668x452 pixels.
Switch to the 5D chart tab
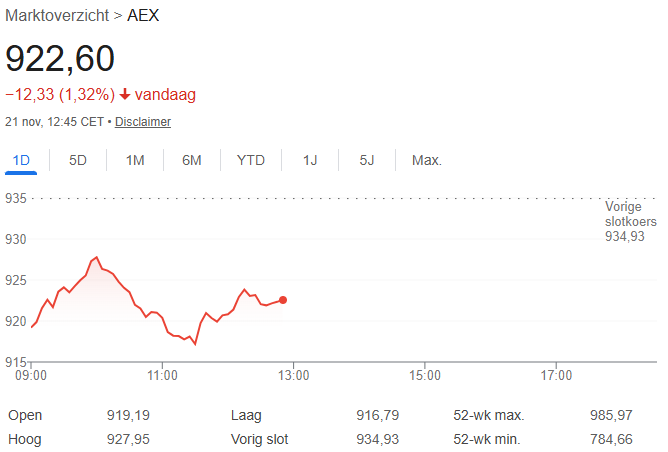pos(78,160)
